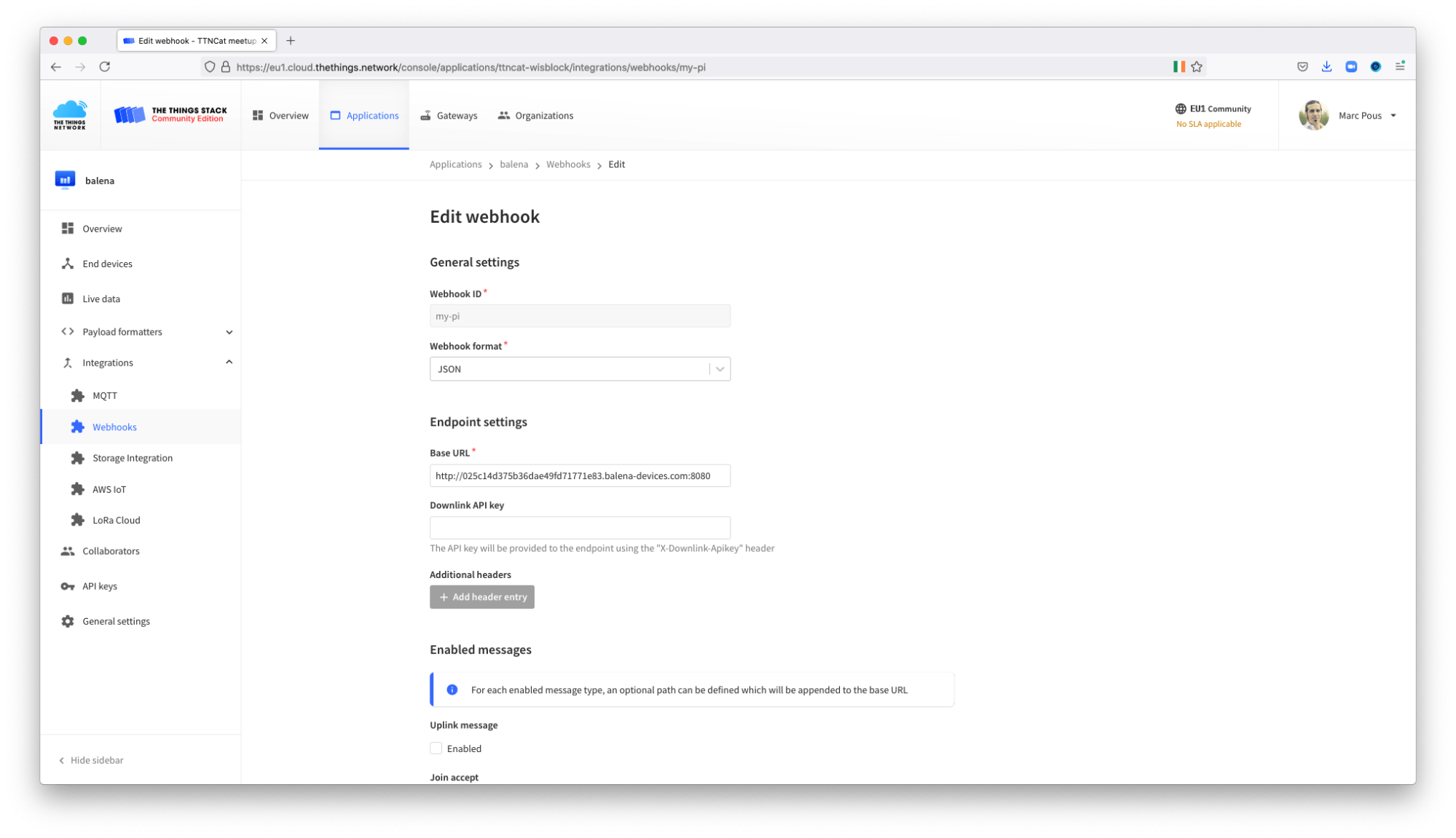Image resolution: width=1456 pixels, height=838 pixels.
Task: Click Add header entry button
Action: point(482,597)
